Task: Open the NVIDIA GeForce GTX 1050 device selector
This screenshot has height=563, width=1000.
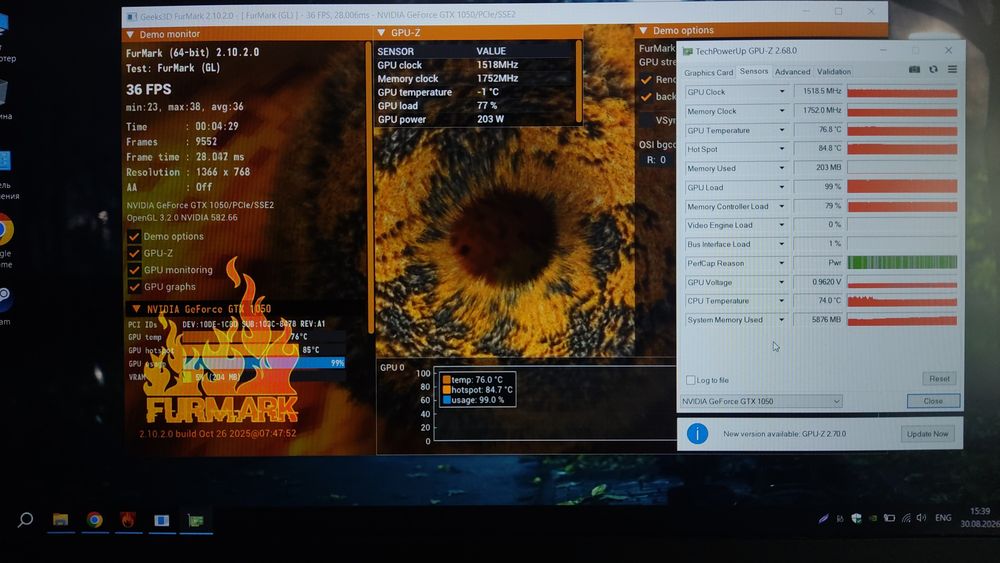Action: (x=761, y=401)
